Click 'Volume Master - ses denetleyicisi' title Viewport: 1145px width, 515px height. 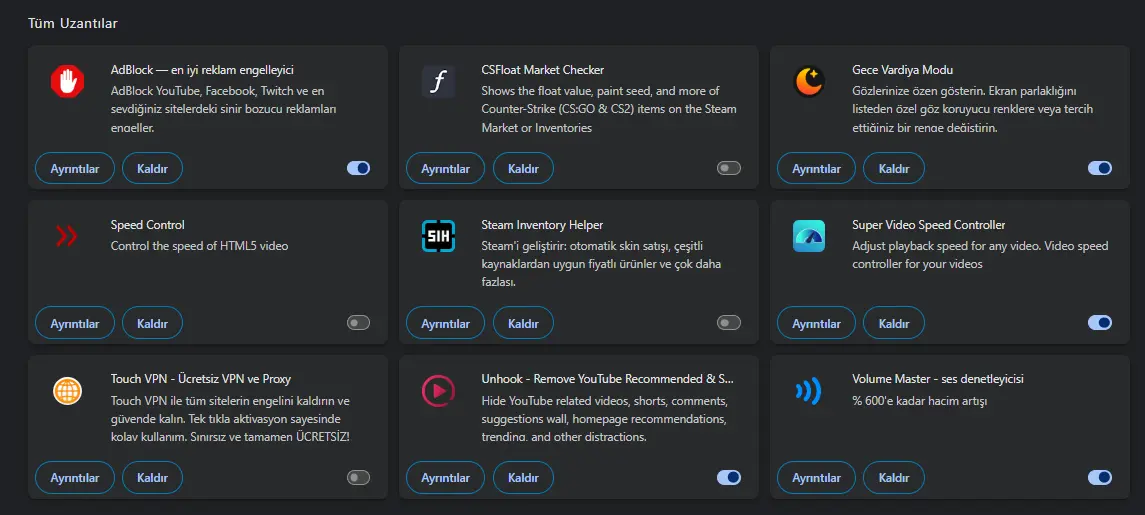(x=938, y=380)
